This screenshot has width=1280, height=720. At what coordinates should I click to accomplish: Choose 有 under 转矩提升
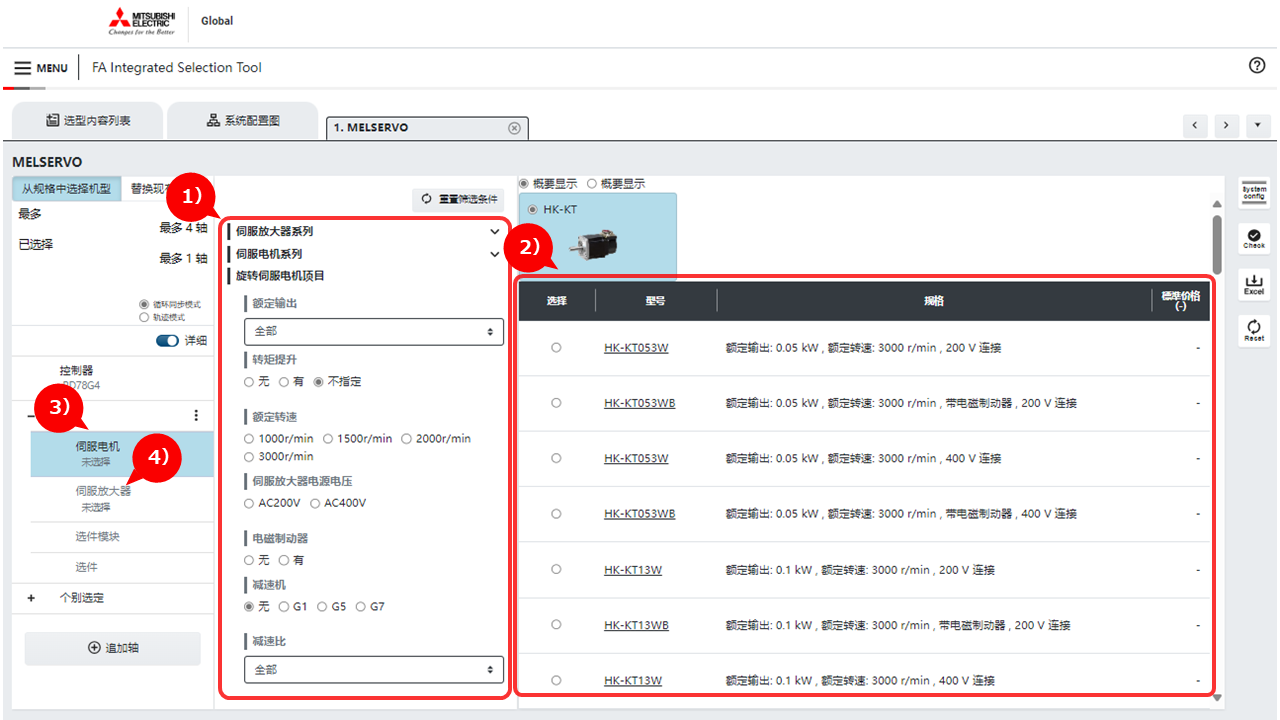coord(284,381)
